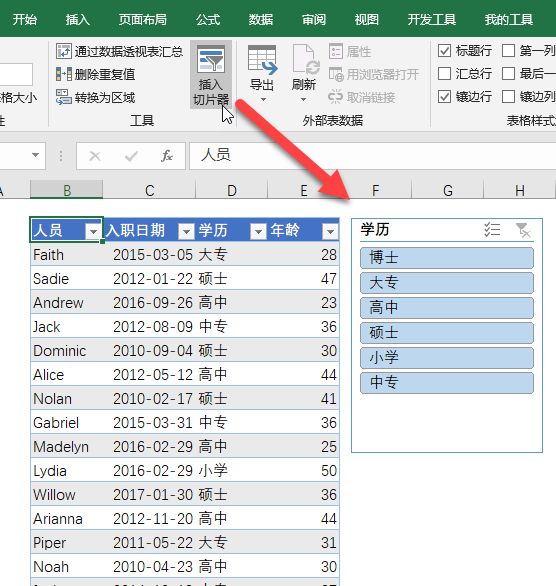Click the insert function fx icon

click(167, 155)
